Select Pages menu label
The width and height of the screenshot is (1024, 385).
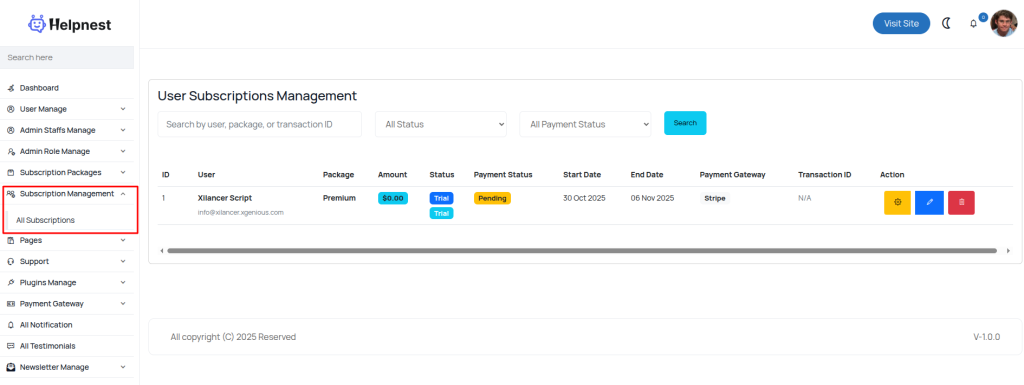31,240
